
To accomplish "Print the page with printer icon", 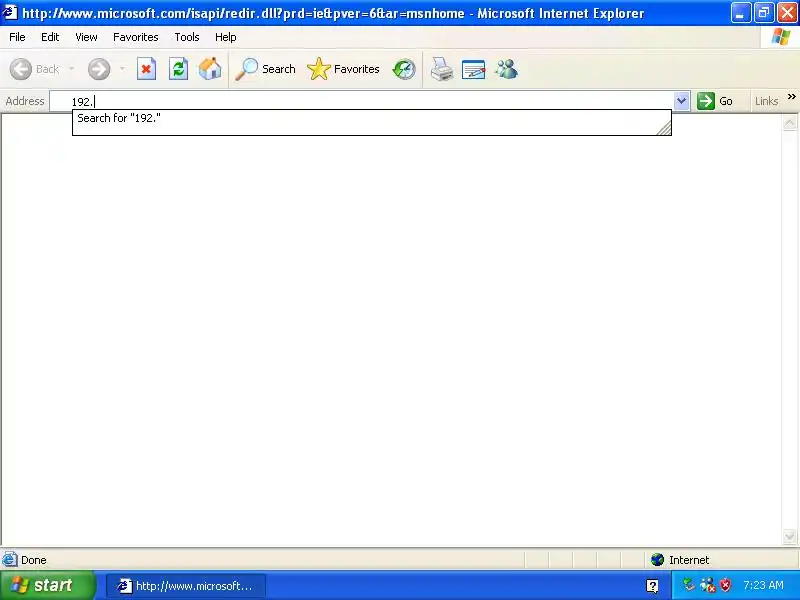I will [442, 69].
